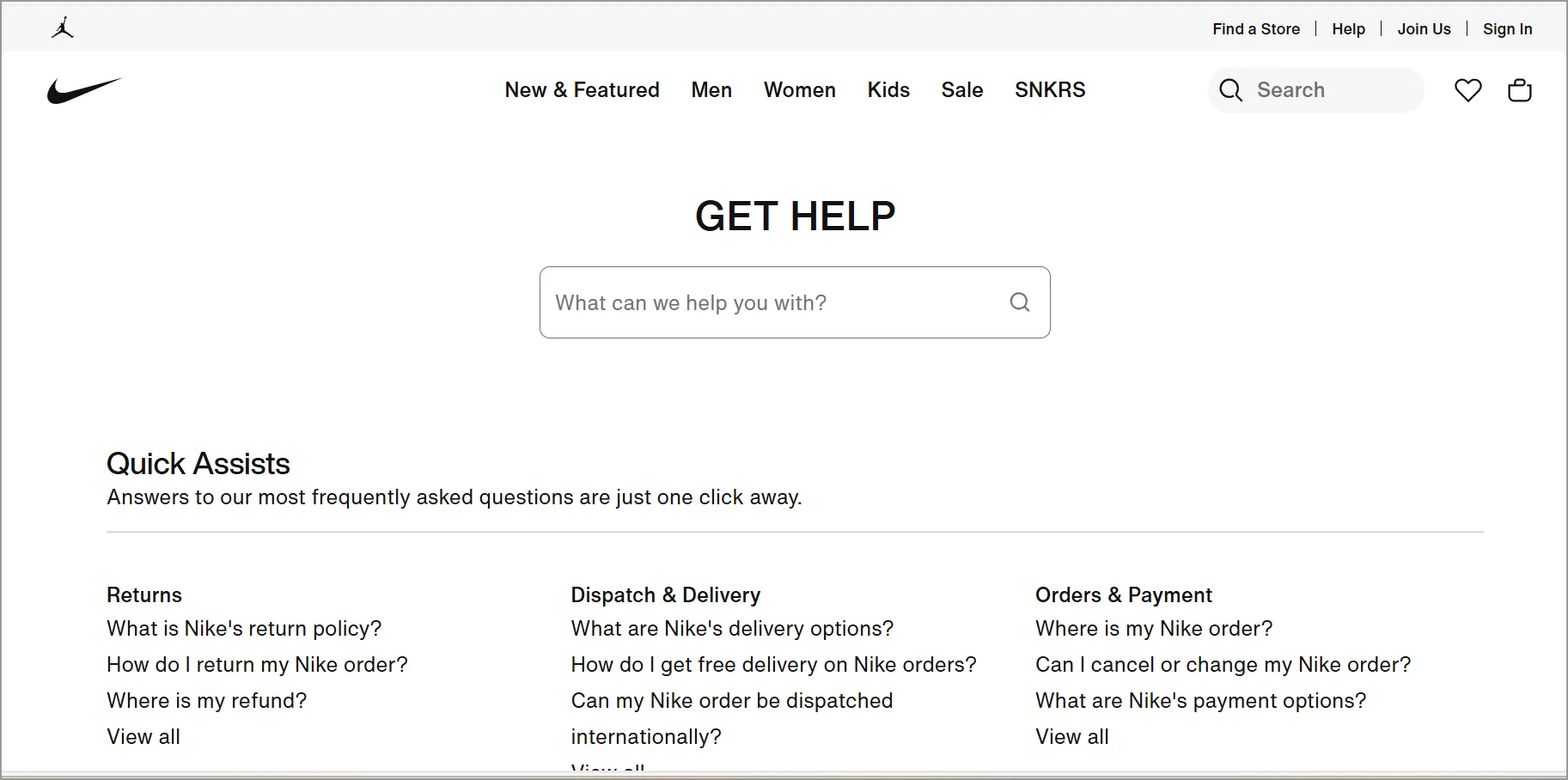Open 'Can my Nike order be dispatched internationally?'
The width and height of the screenshot is (1568, 780).
tap(732, 718)
